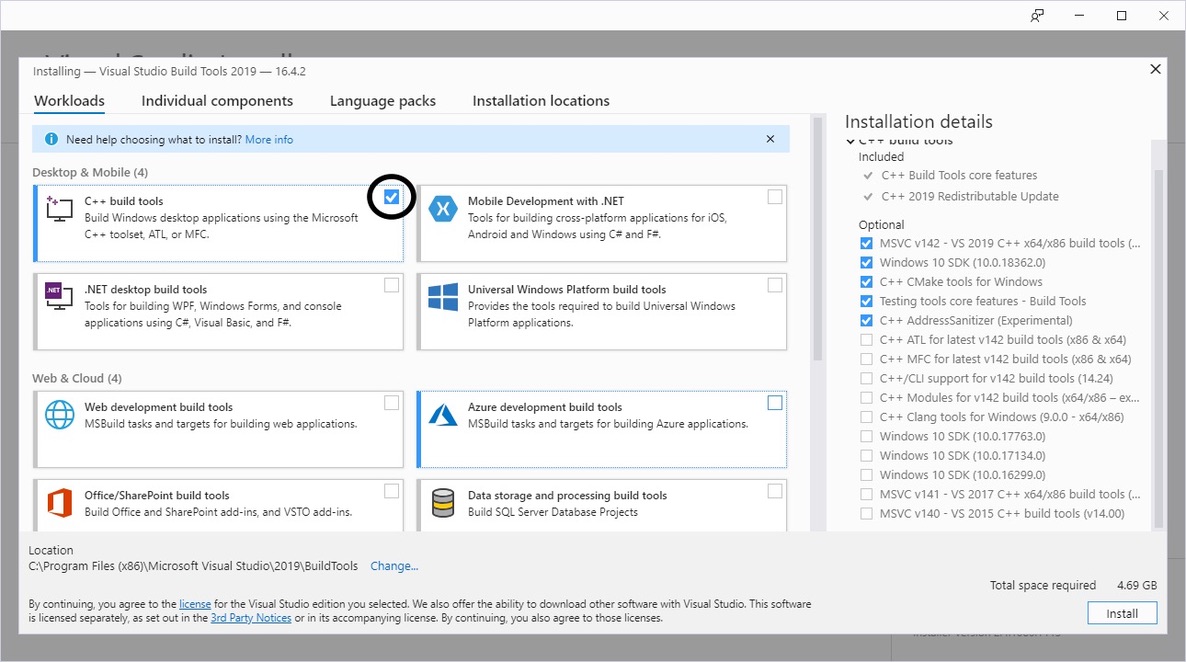The height and width of the screenshot is (662, 1186).
Task: Check Windows 10 SDK (10.0.17134.0)
Action: 866,455
